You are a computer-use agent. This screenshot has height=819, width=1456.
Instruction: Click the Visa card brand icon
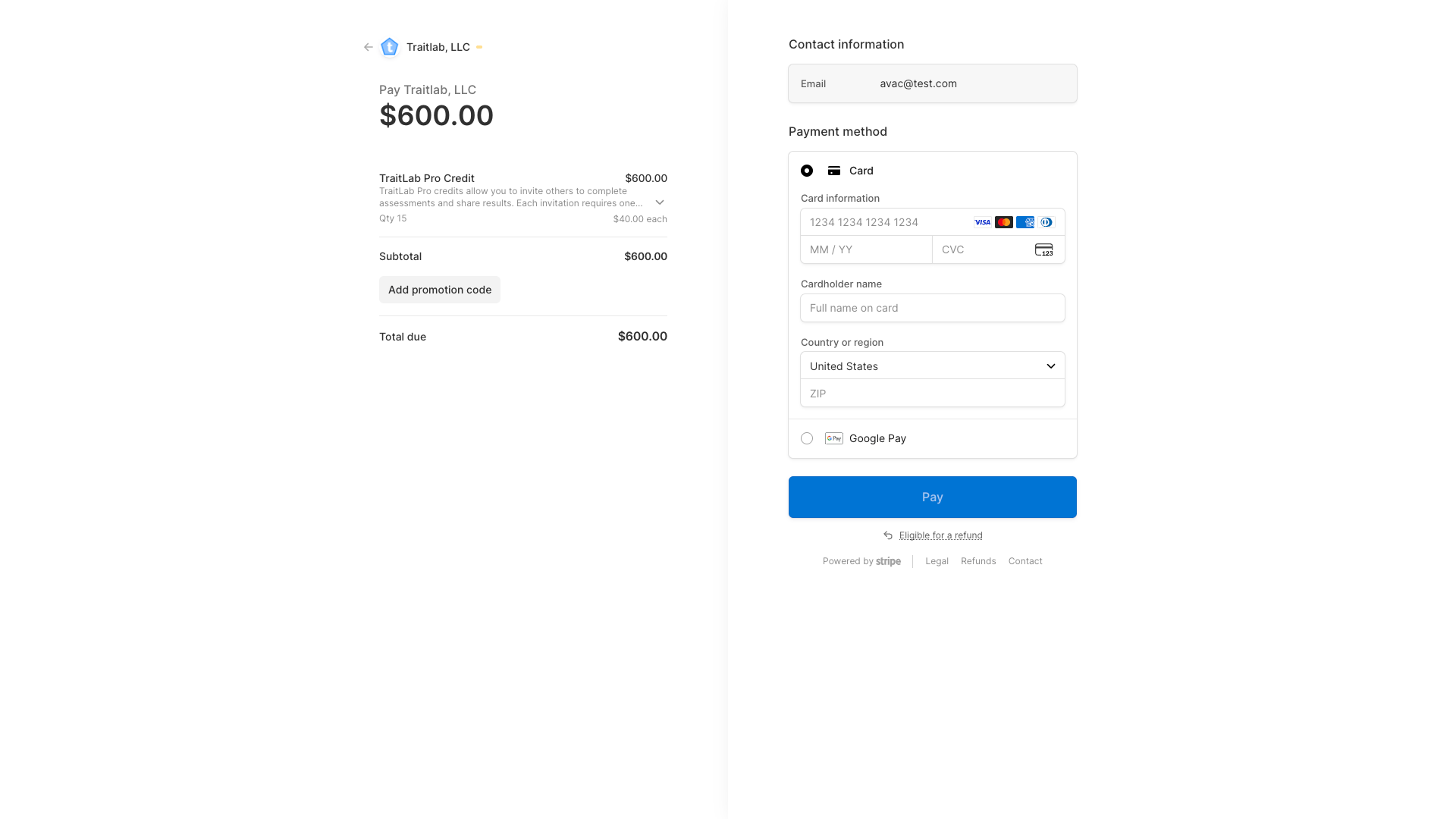[x=983, y=222]
